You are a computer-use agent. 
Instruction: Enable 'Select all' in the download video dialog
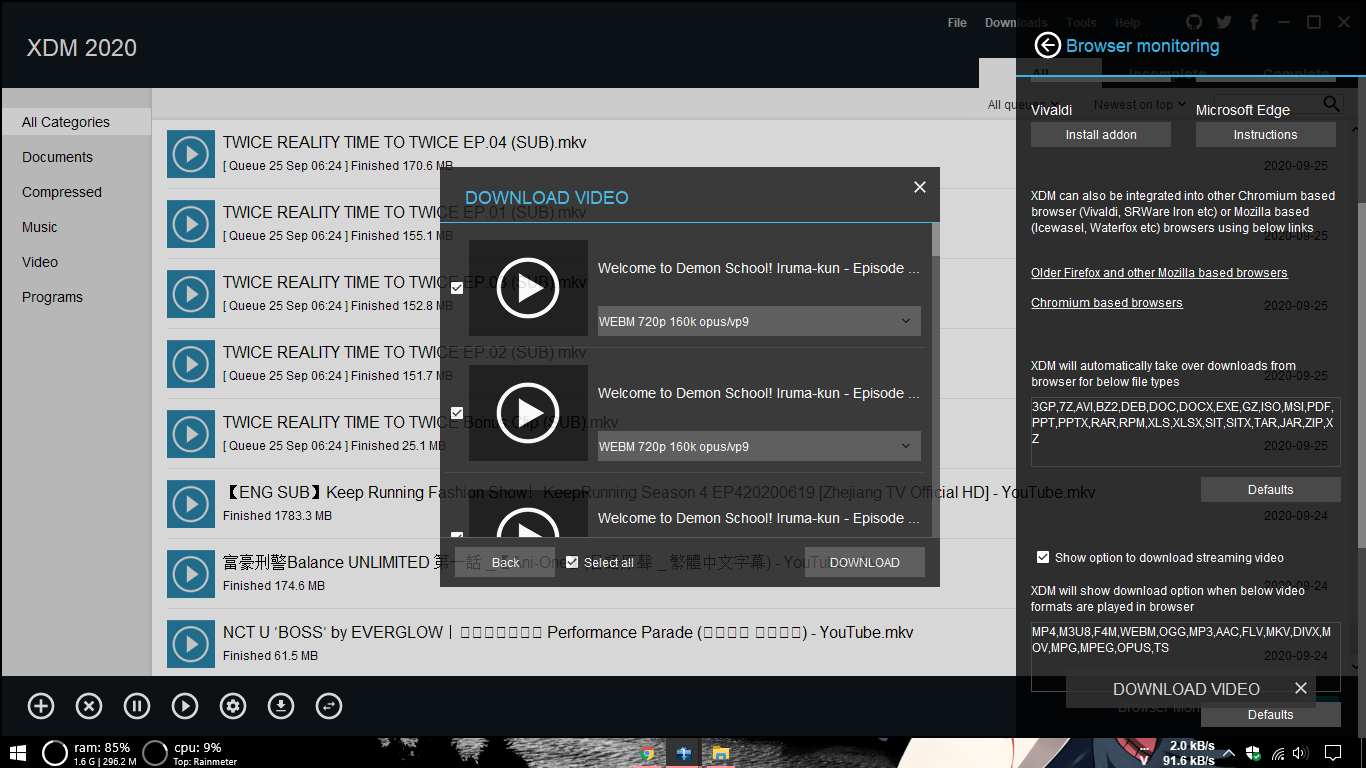573,562
